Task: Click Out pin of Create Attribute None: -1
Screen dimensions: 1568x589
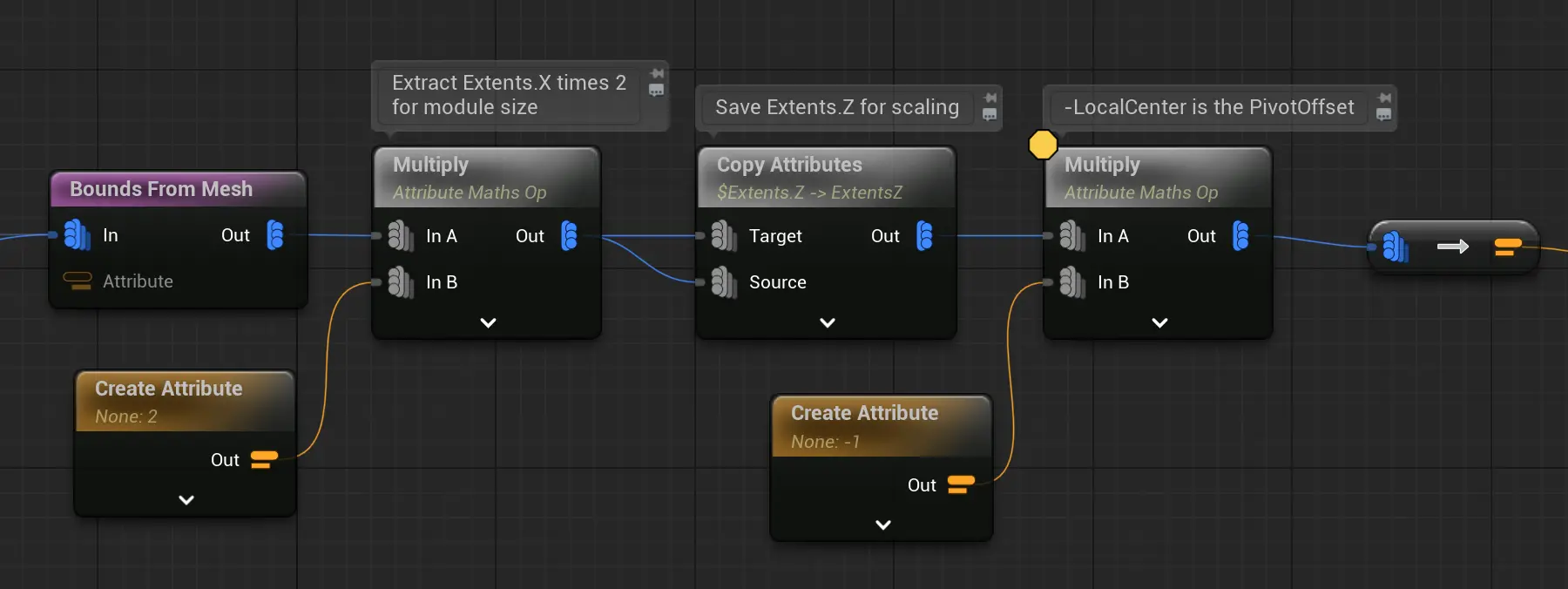Action: click(x=960, y=484)
